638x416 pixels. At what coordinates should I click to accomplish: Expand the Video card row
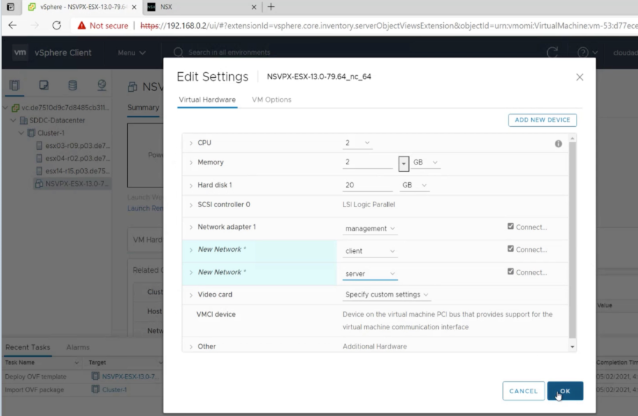[x=191, y=295]
